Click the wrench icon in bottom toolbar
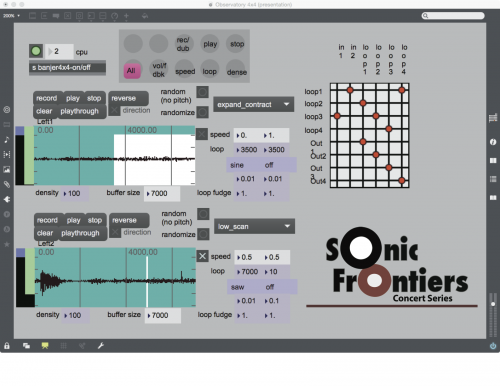This screenshot has height=386, width=500. 101,346
